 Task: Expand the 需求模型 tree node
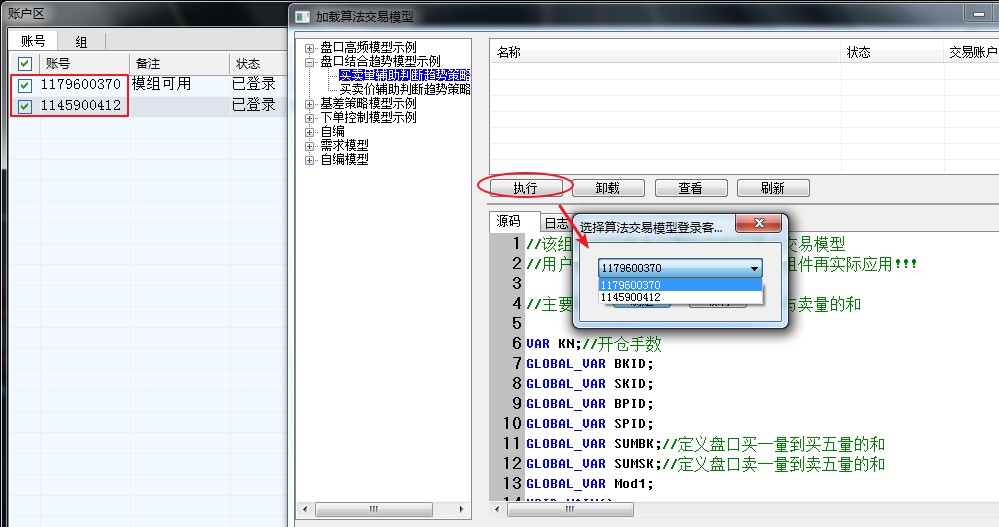pos(310,146)
